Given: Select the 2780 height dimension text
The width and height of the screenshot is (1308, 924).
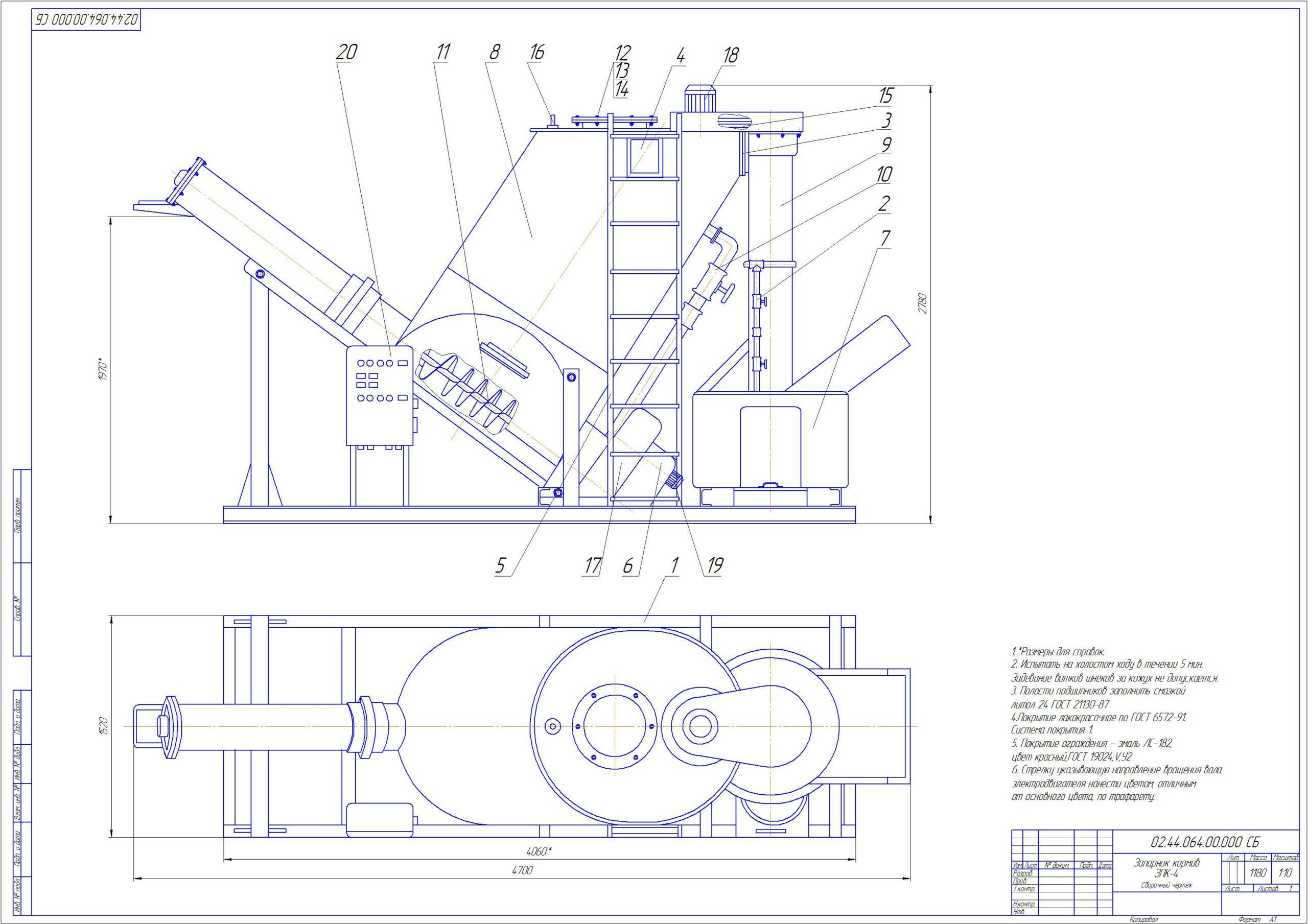Looking at the screenshot, I should click(923, 303).
